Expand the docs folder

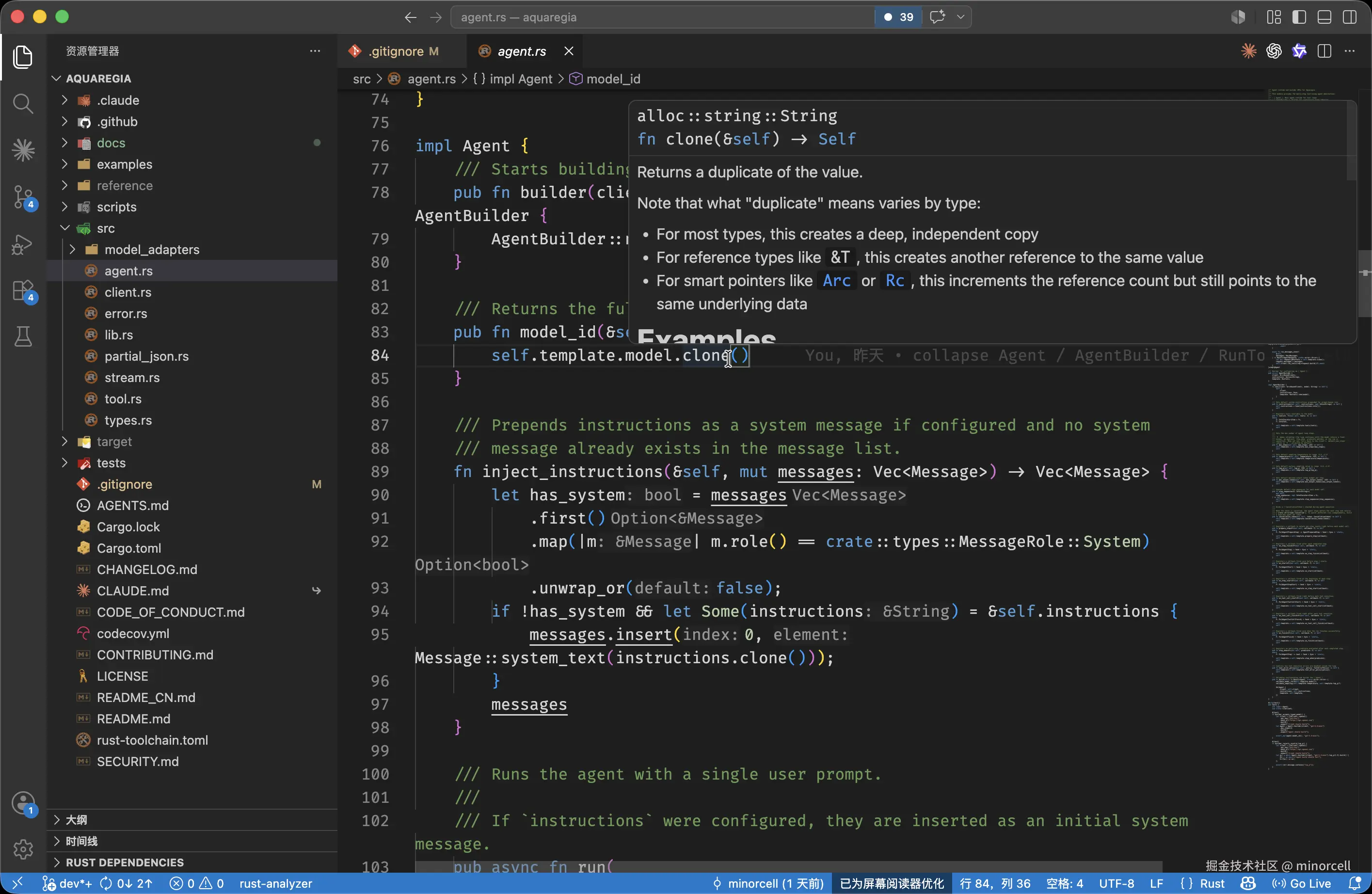tap(65, 143)
